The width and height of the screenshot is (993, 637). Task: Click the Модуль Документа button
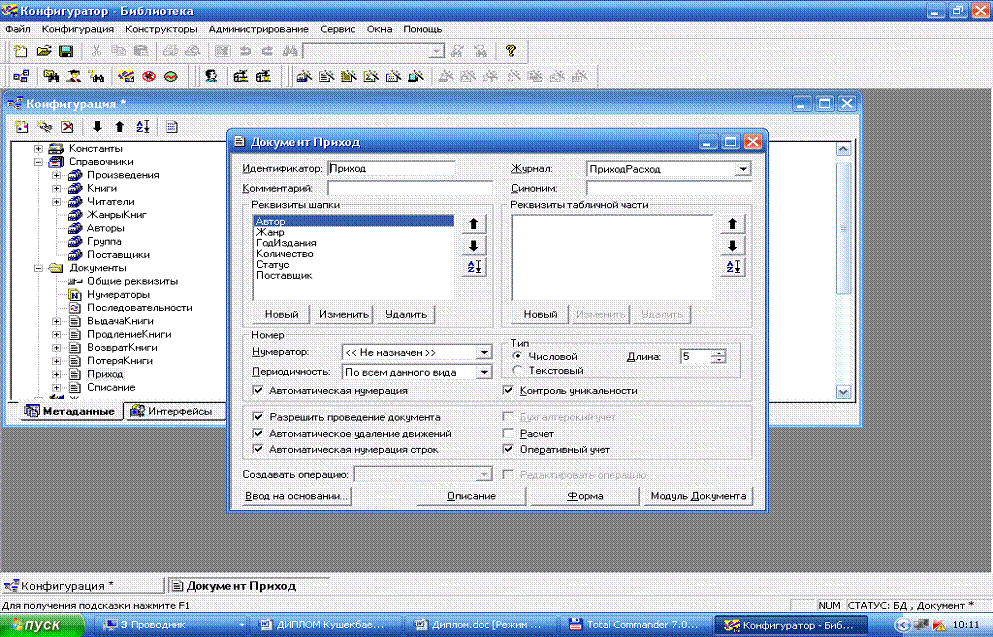(697, 496)
